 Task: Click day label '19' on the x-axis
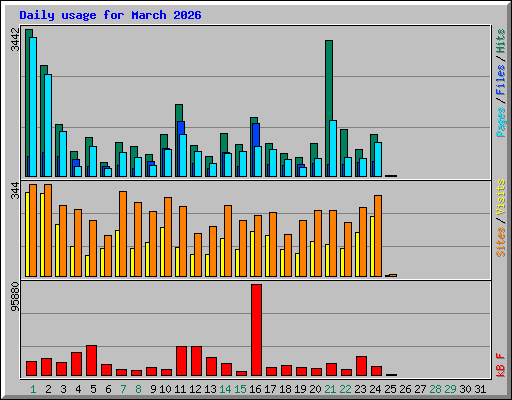(x=300, y=389)
